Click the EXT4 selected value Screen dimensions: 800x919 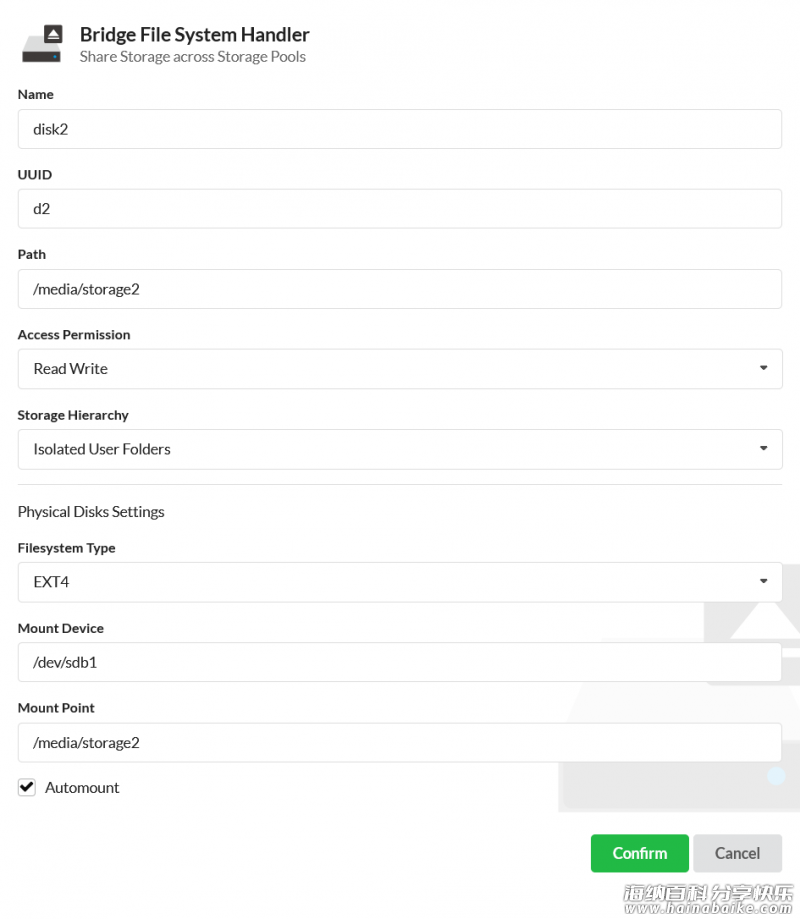click(x=51, y=582)
